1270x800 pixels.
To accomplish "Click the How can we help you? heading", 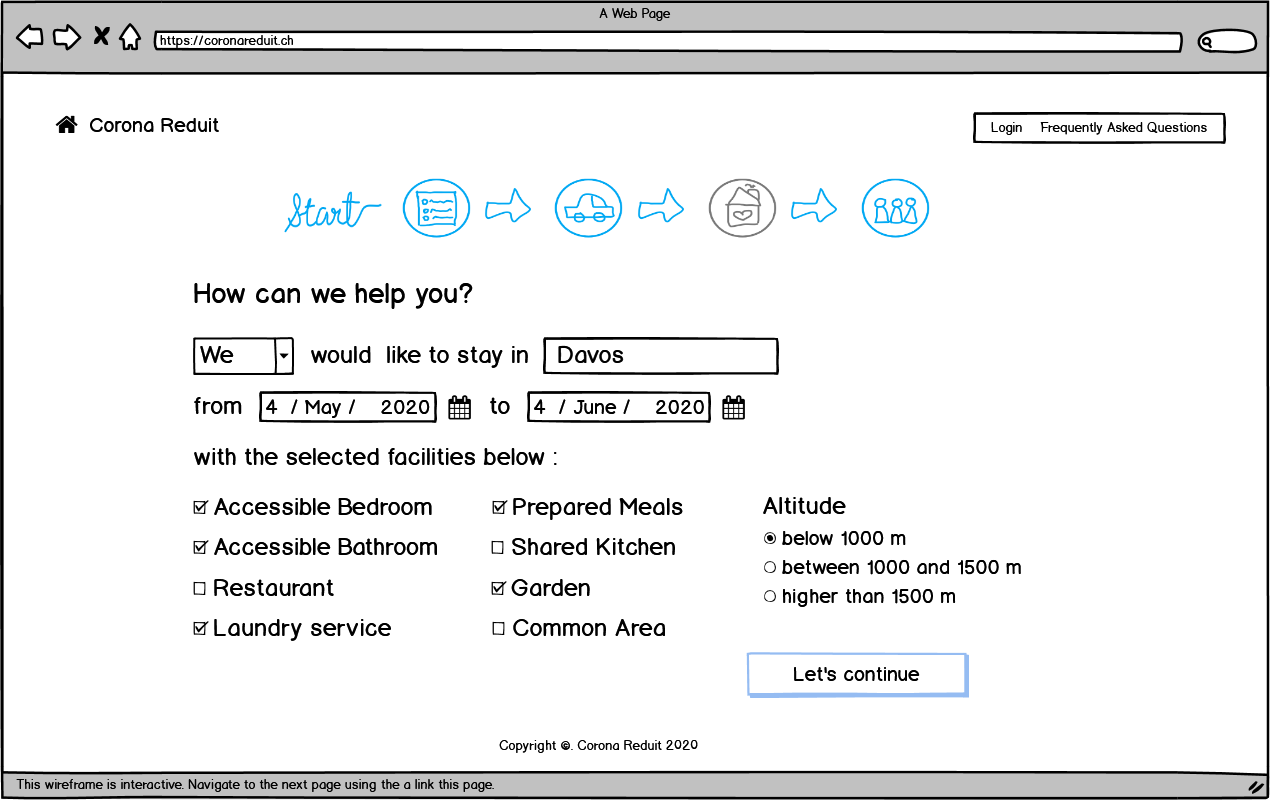I will 333,295.
